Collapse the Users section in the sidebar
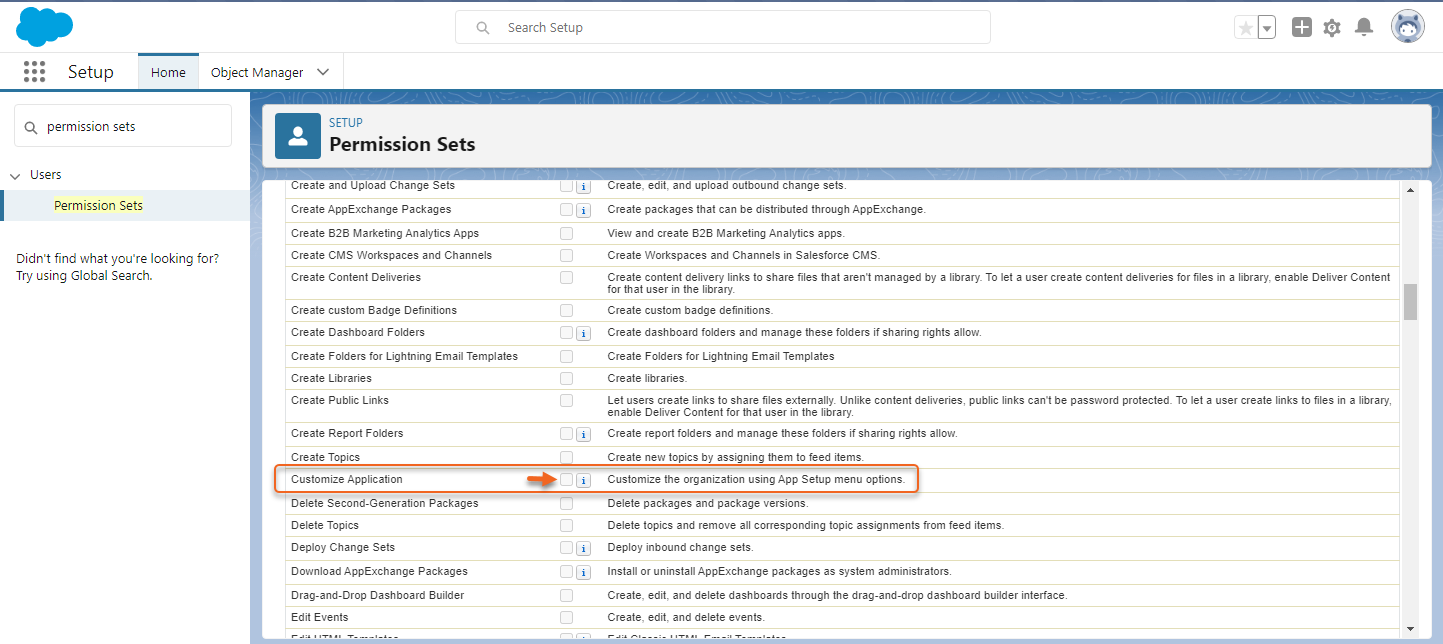 click(x=15, y=174)
